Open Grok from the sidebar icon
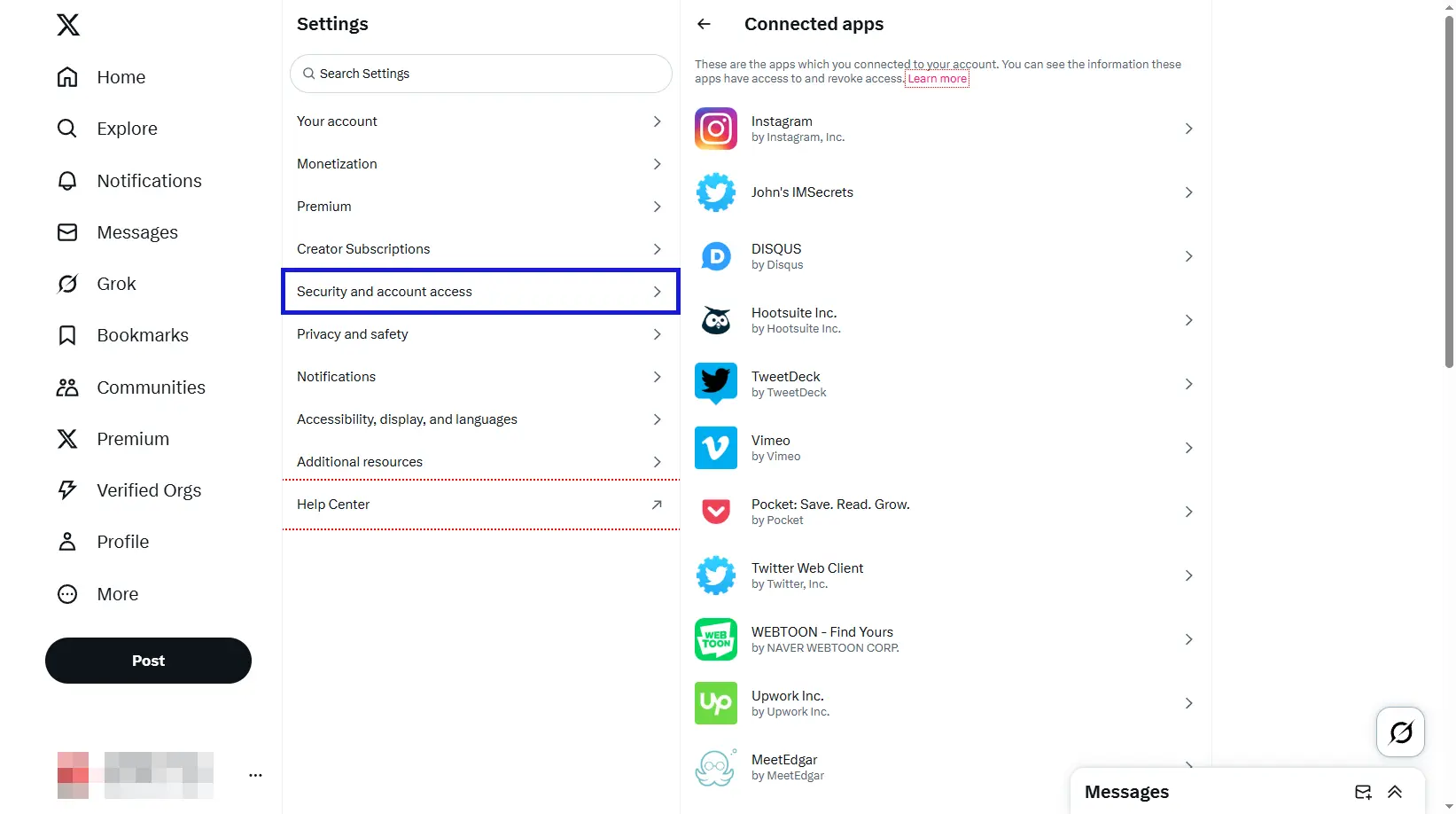1456x814 pixels. [66, 284]
